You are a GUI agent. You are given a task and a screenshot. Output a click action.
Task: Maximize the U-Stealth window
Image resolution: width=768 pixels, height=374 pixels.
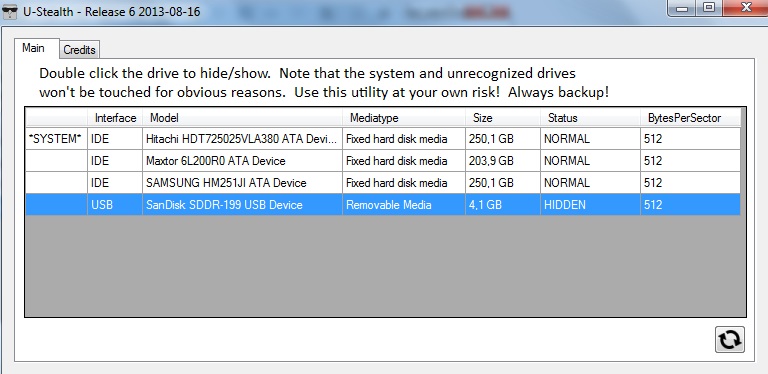point(709,7)
